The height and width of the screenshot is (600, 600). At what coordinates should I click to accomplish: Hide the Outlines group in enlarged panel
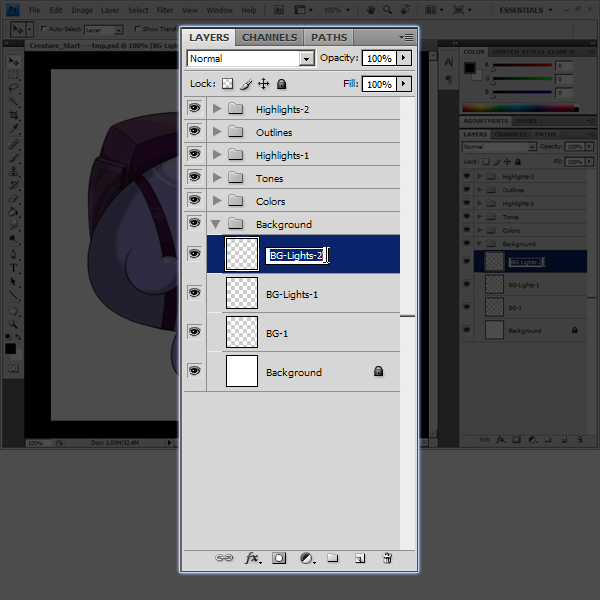[x=195, y=131]
